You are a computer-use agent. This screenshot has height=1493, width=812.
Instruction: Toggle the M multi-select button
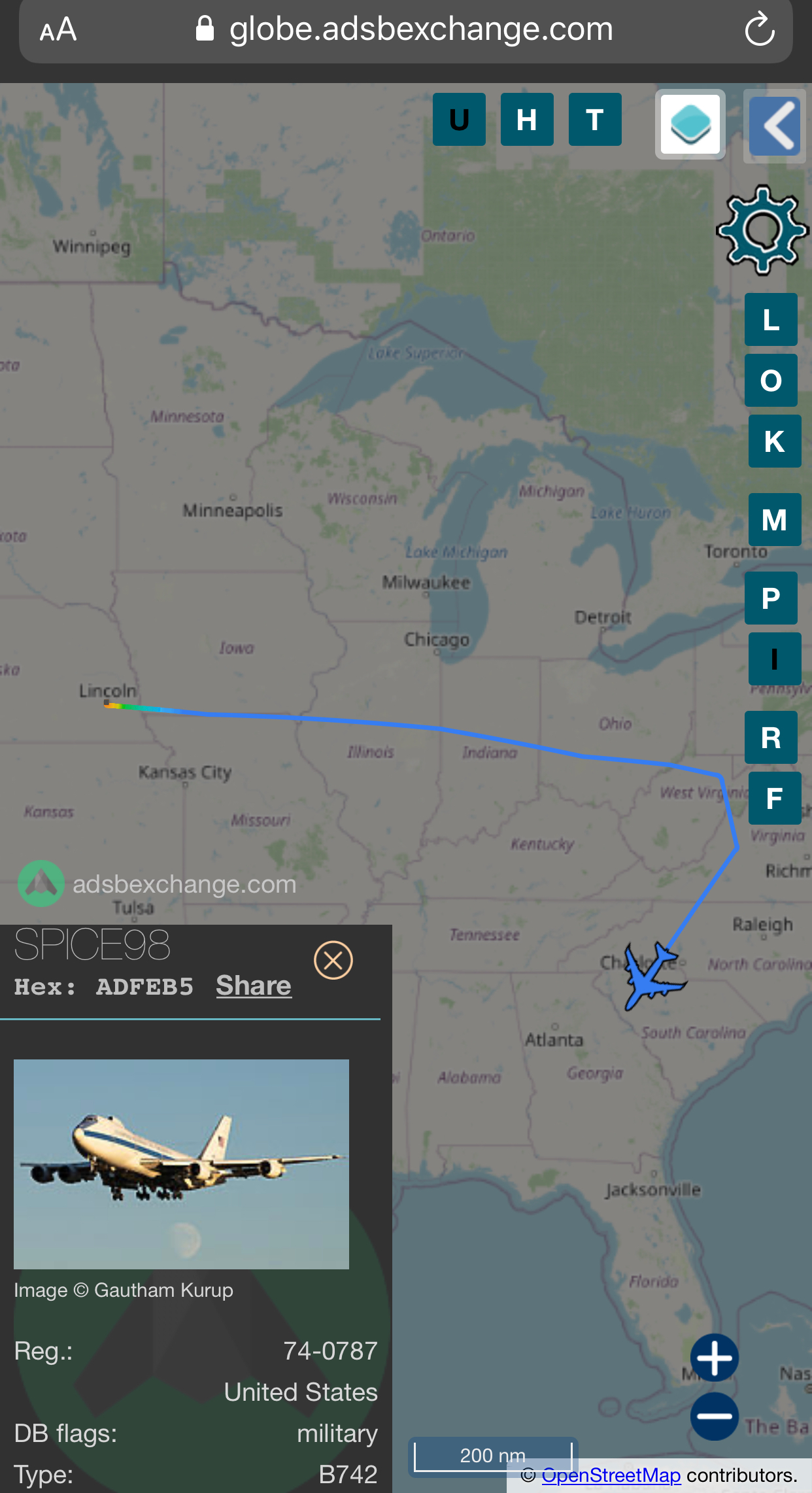[x=775, y=519]
